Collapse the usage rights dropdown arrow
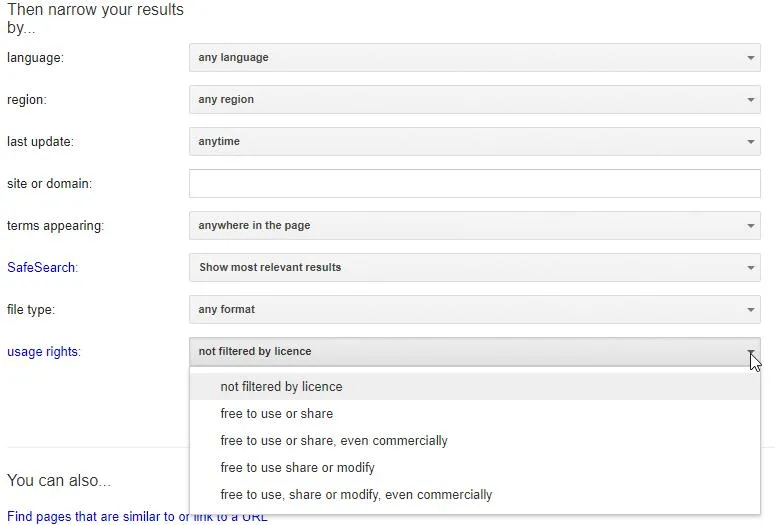This screenshot has width=775, height=525. click(750, 352)
